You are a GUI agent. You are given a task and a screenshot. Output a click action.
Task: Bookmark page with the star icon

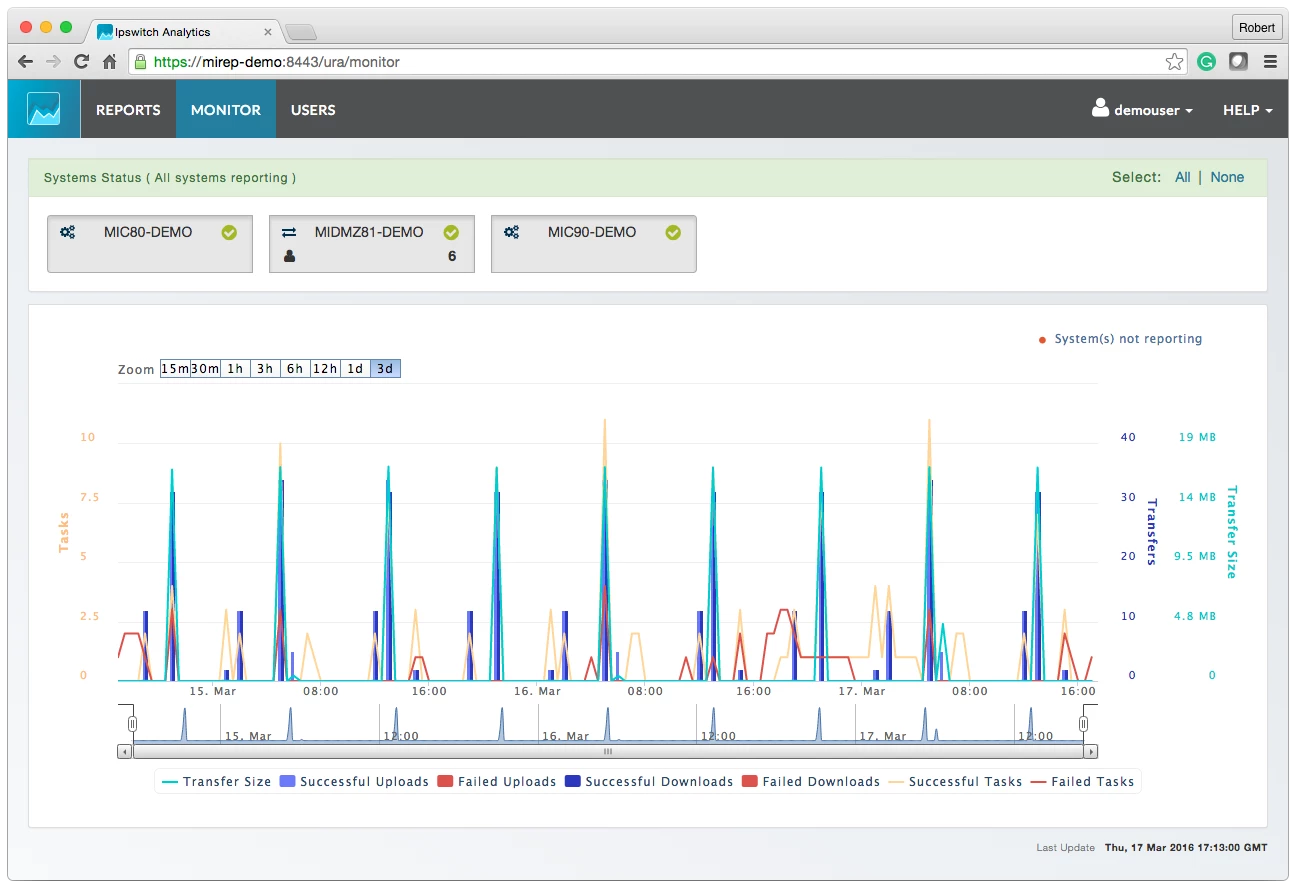pyautogui.click(x=1174, y=62)
